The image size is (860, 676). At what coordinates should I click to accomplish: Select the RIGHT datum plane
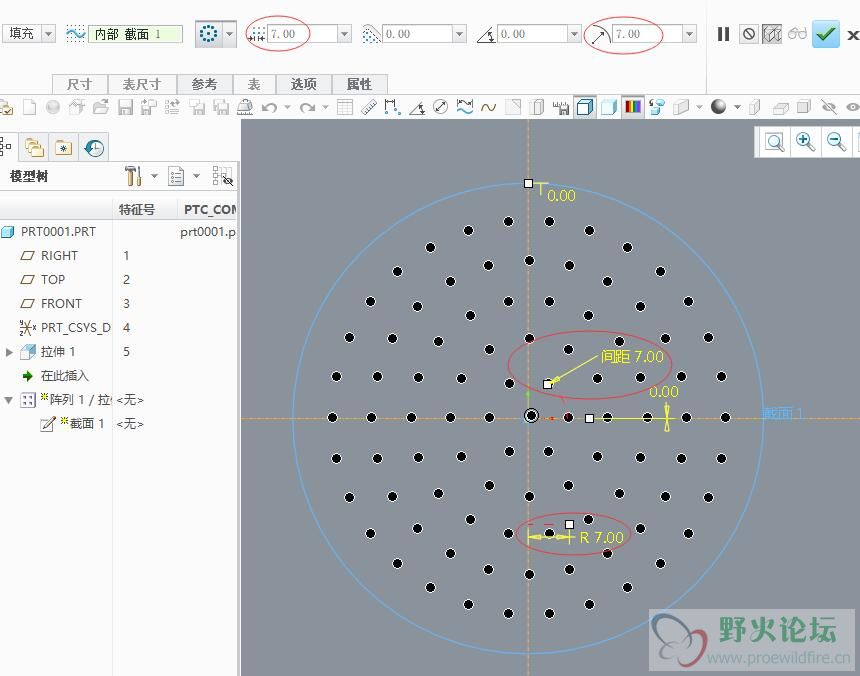point(59,255)
